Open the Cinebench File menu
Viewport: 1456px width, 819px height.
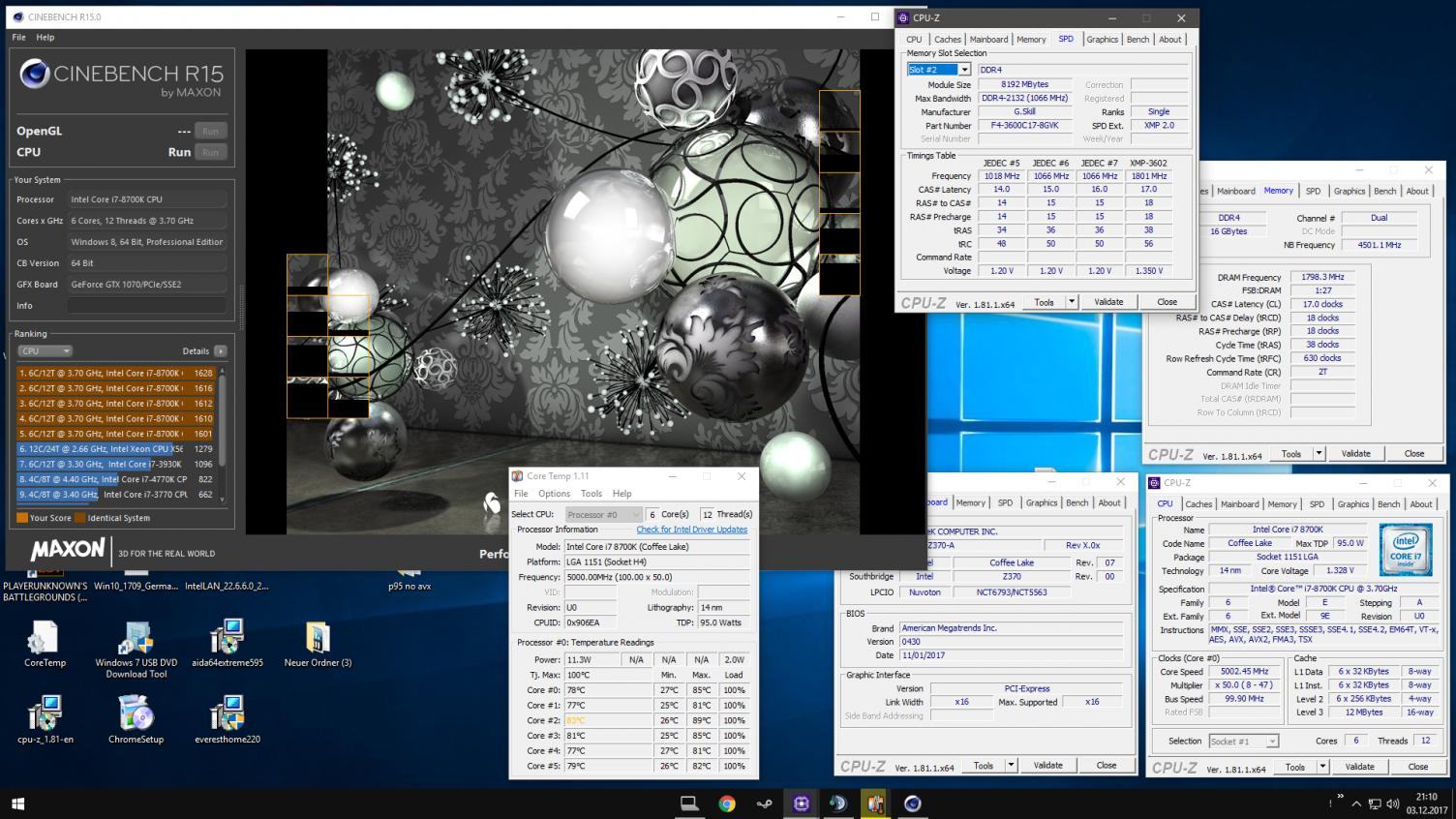click(18, 37)
